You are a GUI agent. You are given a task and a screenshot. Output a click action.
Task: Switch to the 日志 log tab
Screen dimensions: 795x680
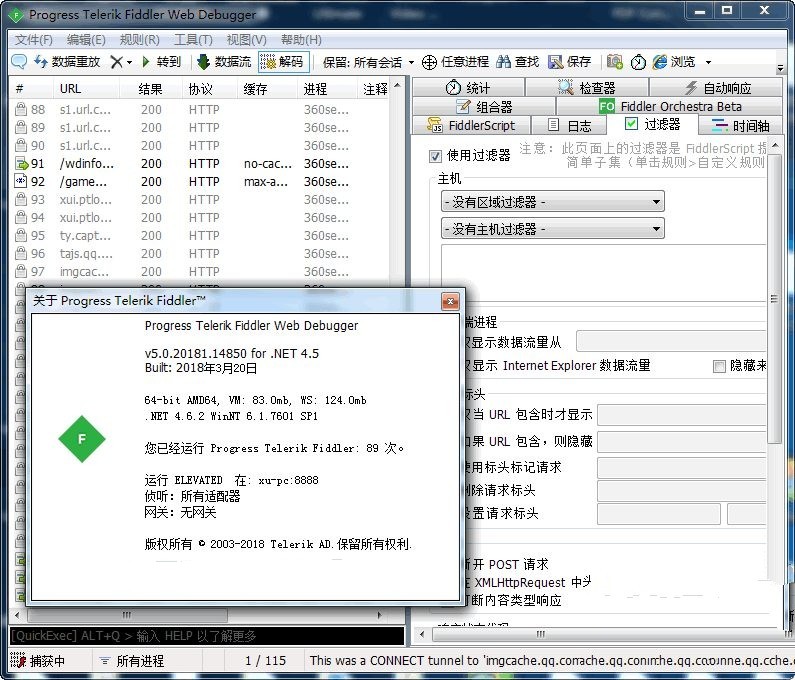[x=569, y=125]
